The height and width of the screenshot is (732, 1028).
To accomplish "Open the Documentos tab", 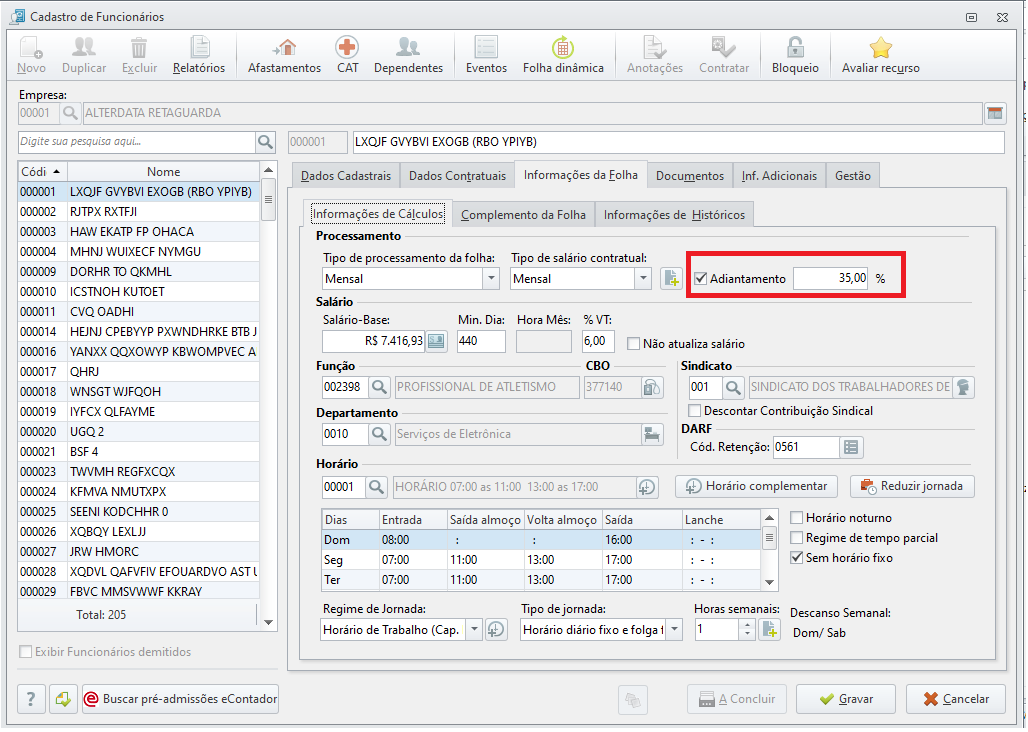I will (690, 176).
